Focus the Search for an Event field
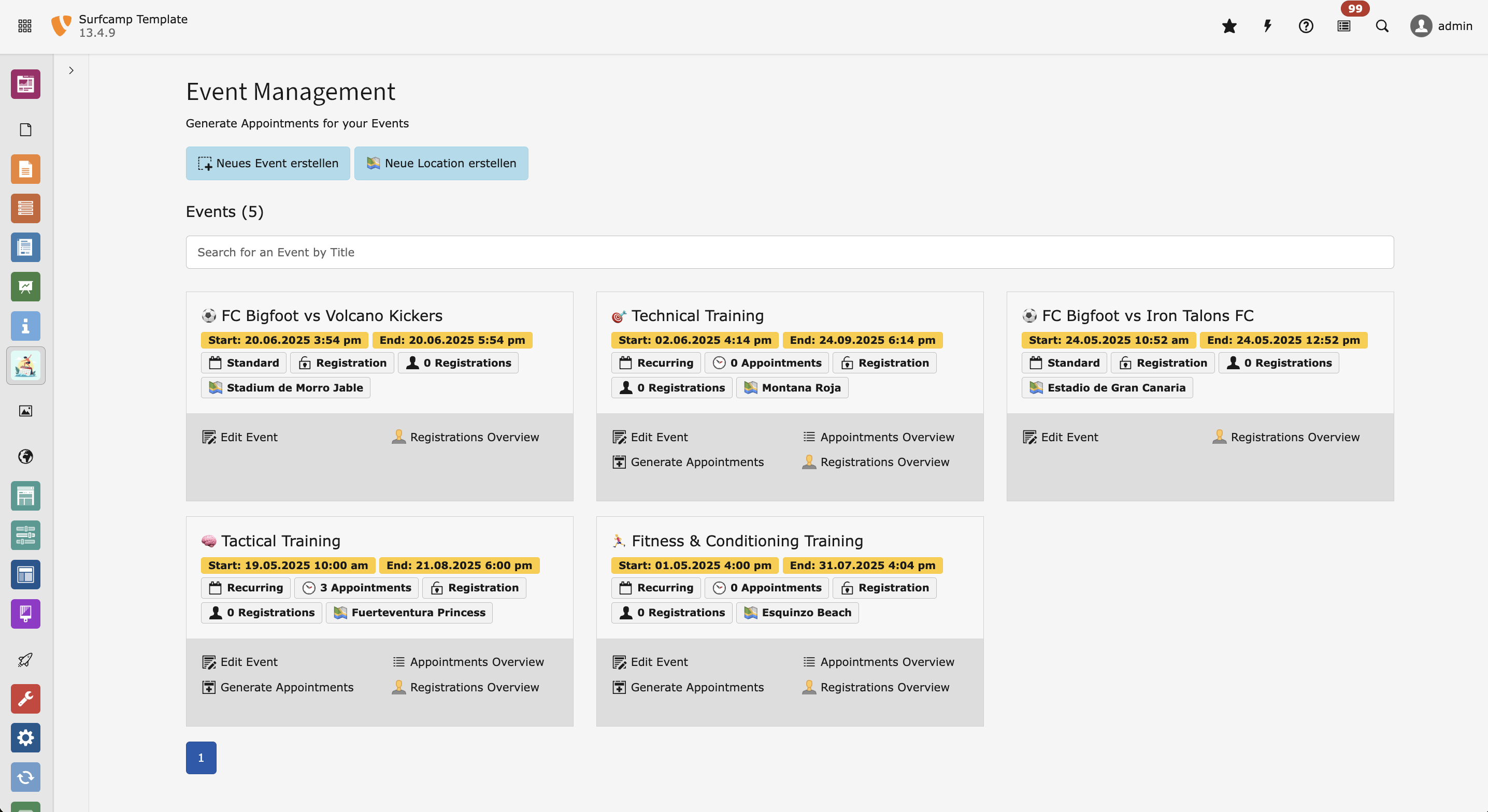 coord(790,252)
